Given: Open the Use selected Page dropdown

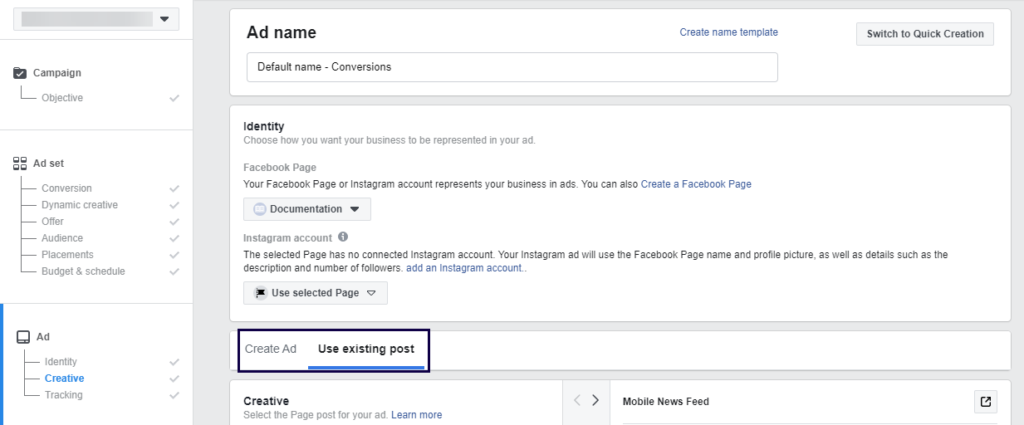Looking at the screenshot, I should point(315,293).
